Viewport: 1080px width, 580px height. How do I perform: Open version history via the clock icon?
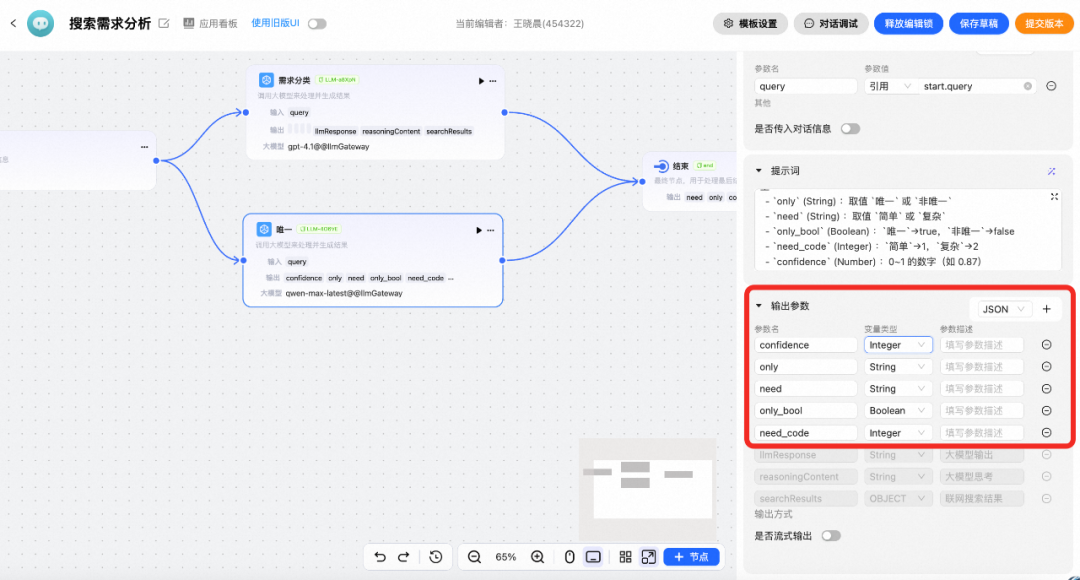pyautogui.click(x=435, y=557)
